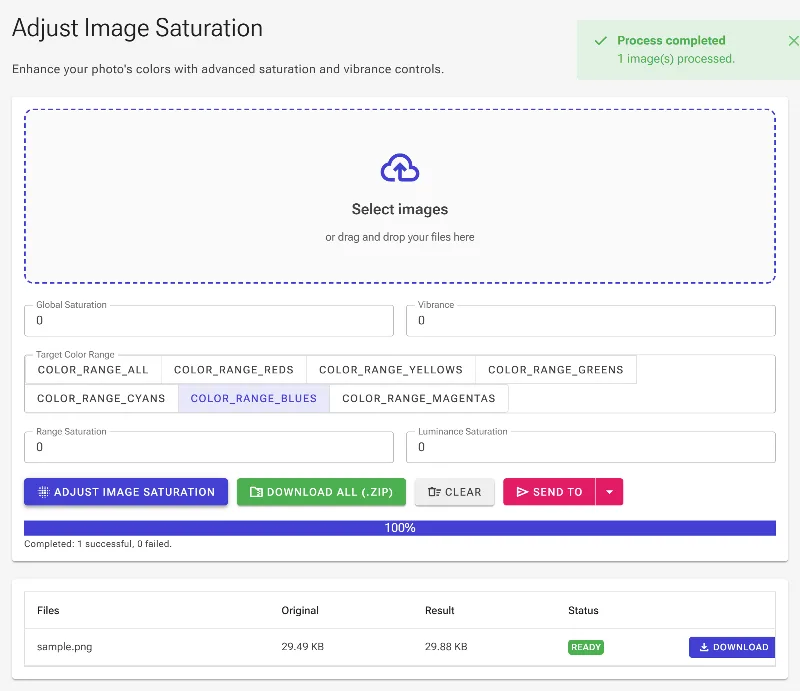Dismiss the Process completed notification

pyautogui.click(x=793, y=41)
